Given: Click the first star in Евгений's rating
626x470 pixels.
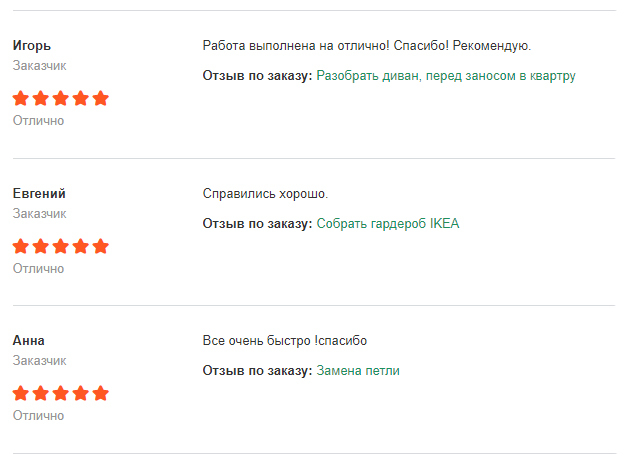Looking at the screenshot, I should click(x=21, y=246).
